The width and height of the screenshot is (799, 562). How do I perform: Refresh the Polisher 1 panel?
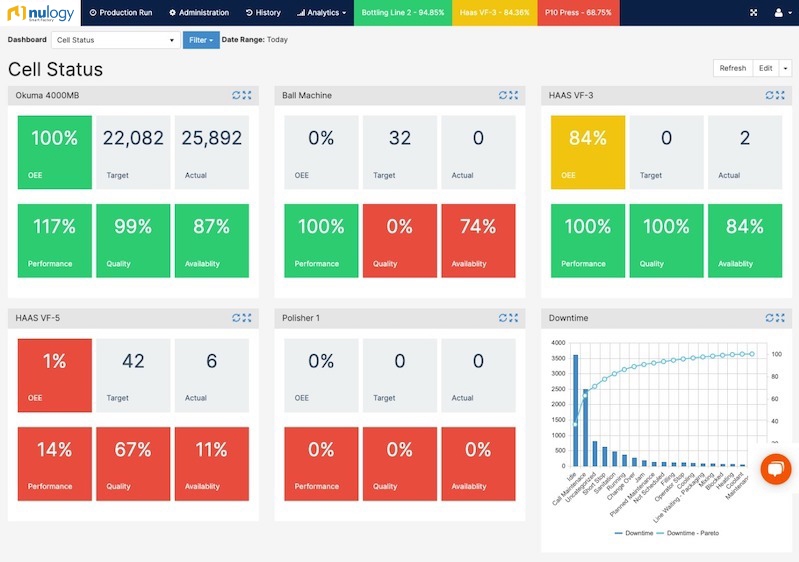coord(502,318)
